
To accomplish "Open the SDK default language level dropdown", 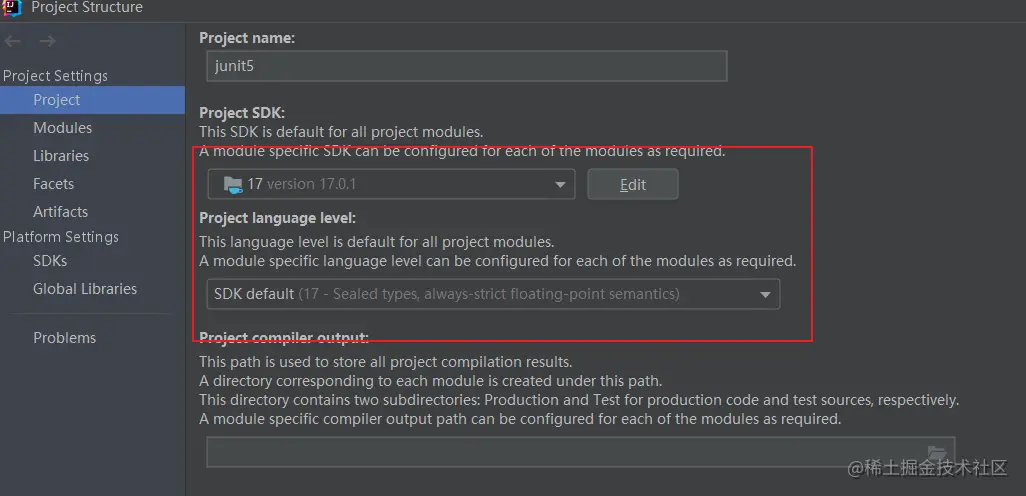I will tap(765, 294).
